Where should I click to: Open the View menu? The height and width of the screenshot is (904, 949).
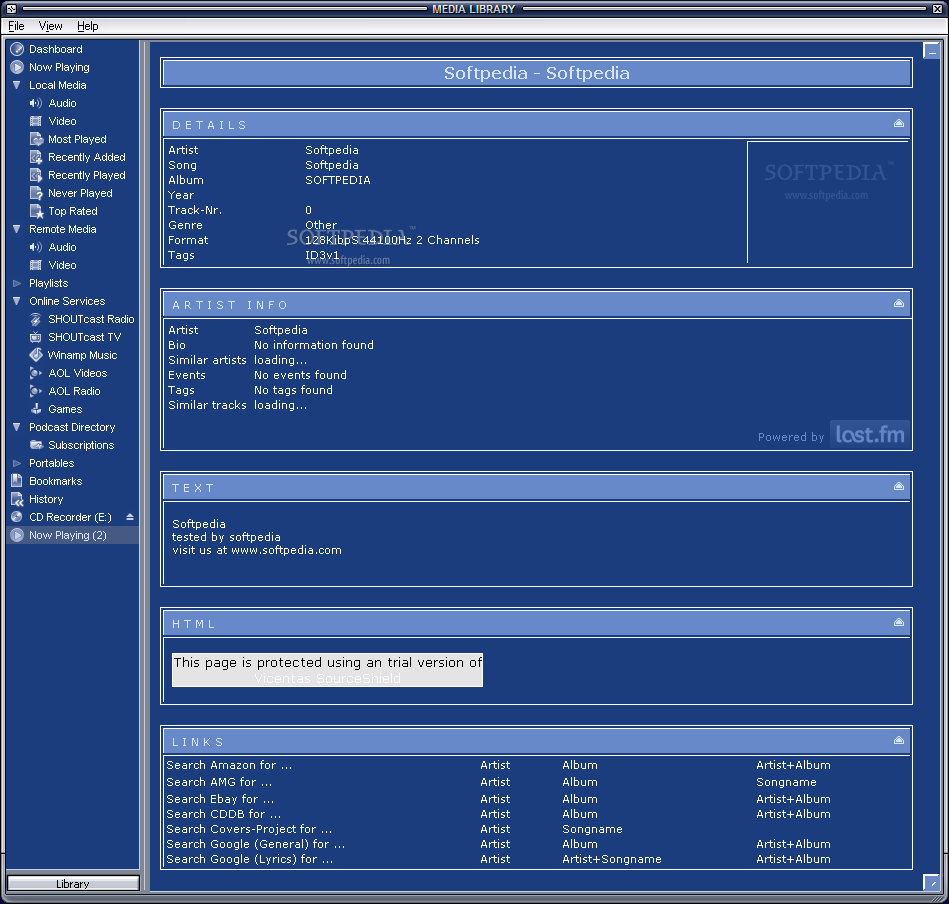tap(50, 26)
